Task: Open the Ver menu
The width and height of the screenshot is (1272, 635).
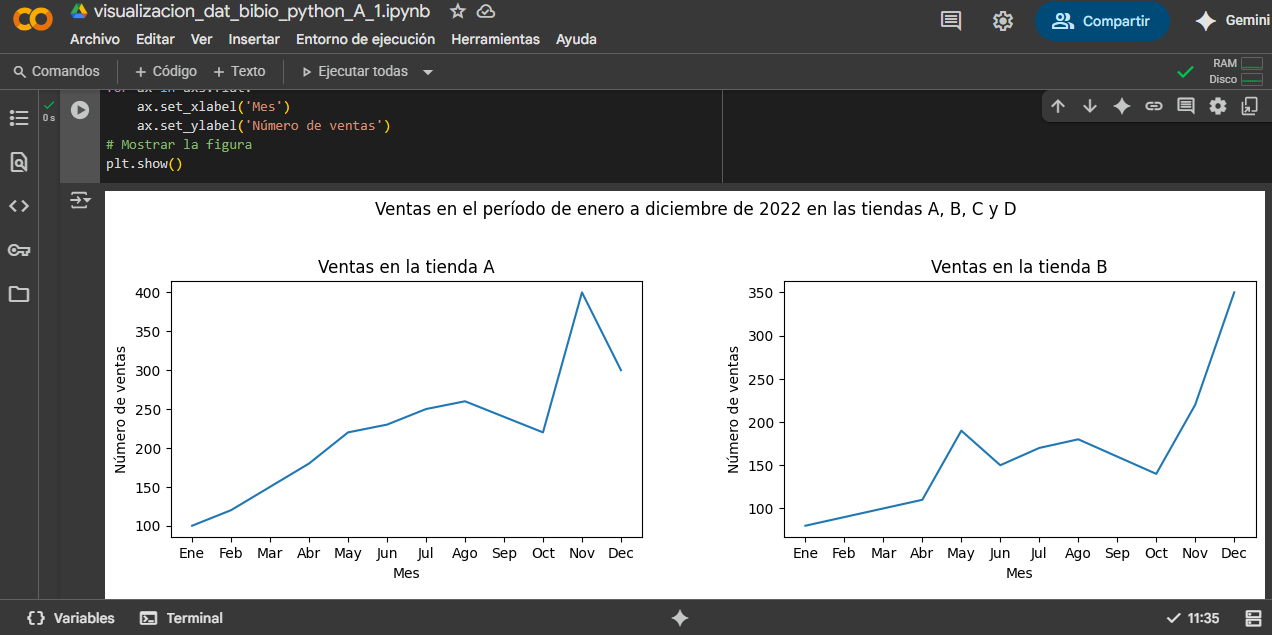Action: (201, 39)
